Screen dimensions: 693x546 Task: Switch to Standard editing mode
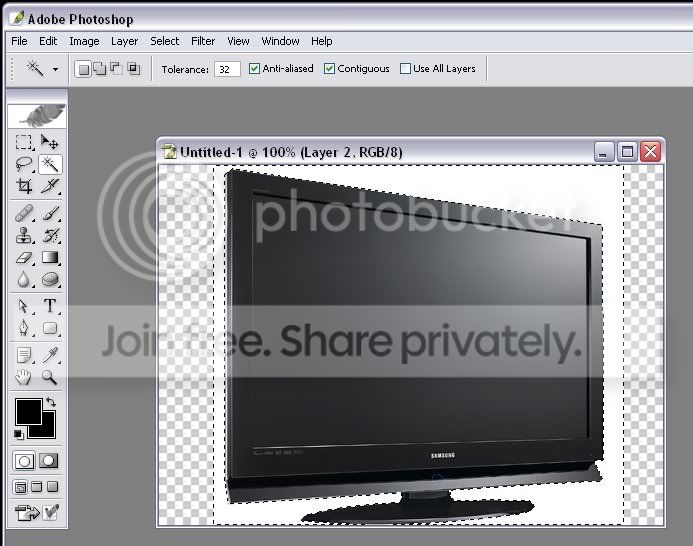[x=24, y=461]
